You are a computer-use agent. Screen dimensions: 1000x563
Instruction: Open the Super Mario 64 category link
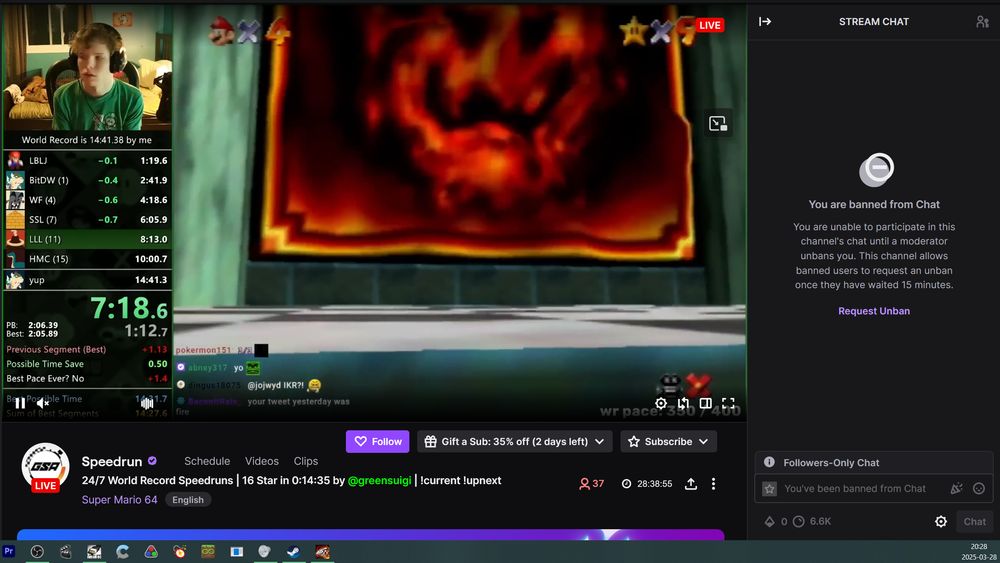[119, 500]
